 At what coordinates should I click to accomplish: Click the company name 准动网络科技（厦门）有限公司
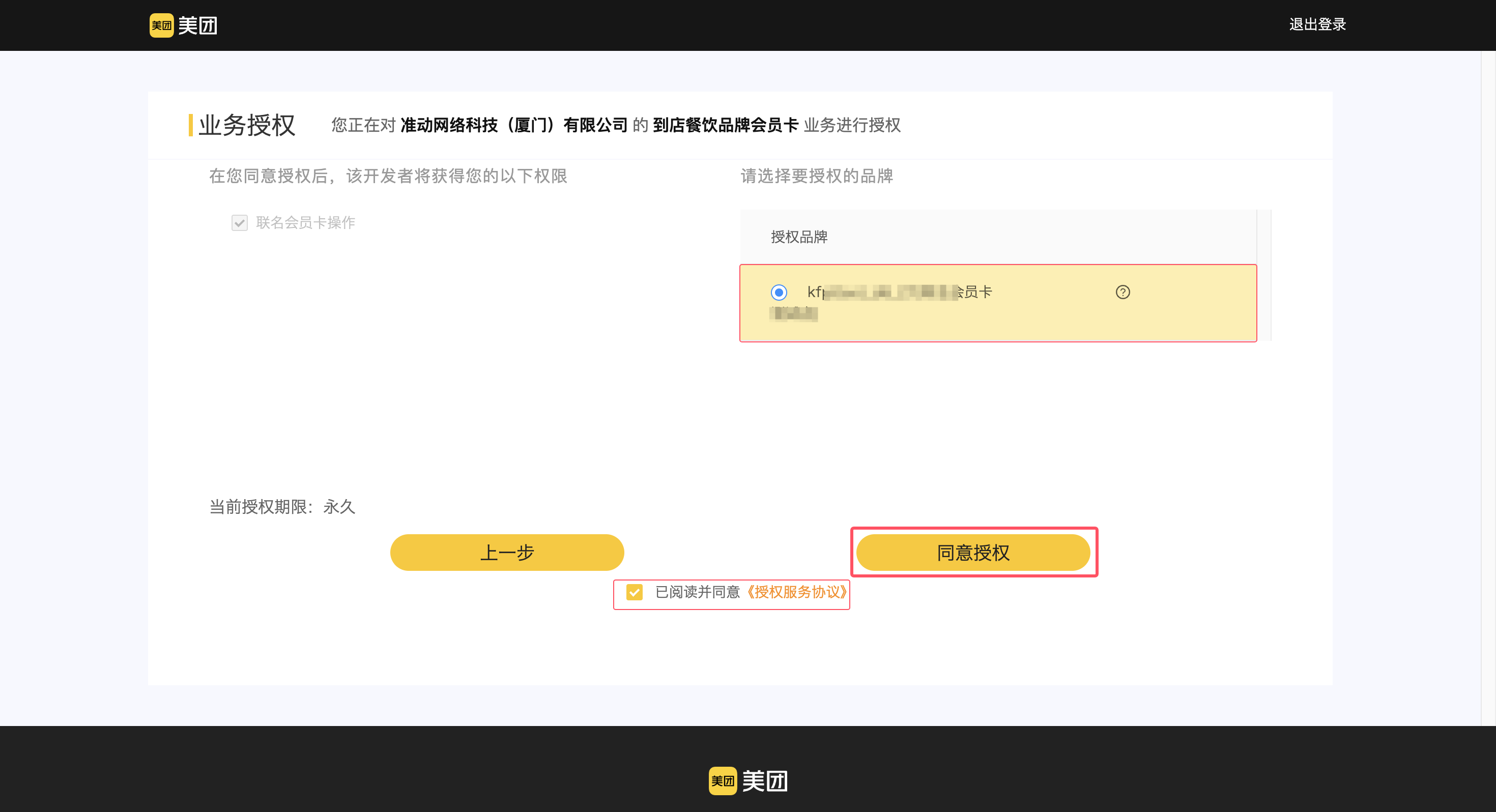[x=514, y=125]
